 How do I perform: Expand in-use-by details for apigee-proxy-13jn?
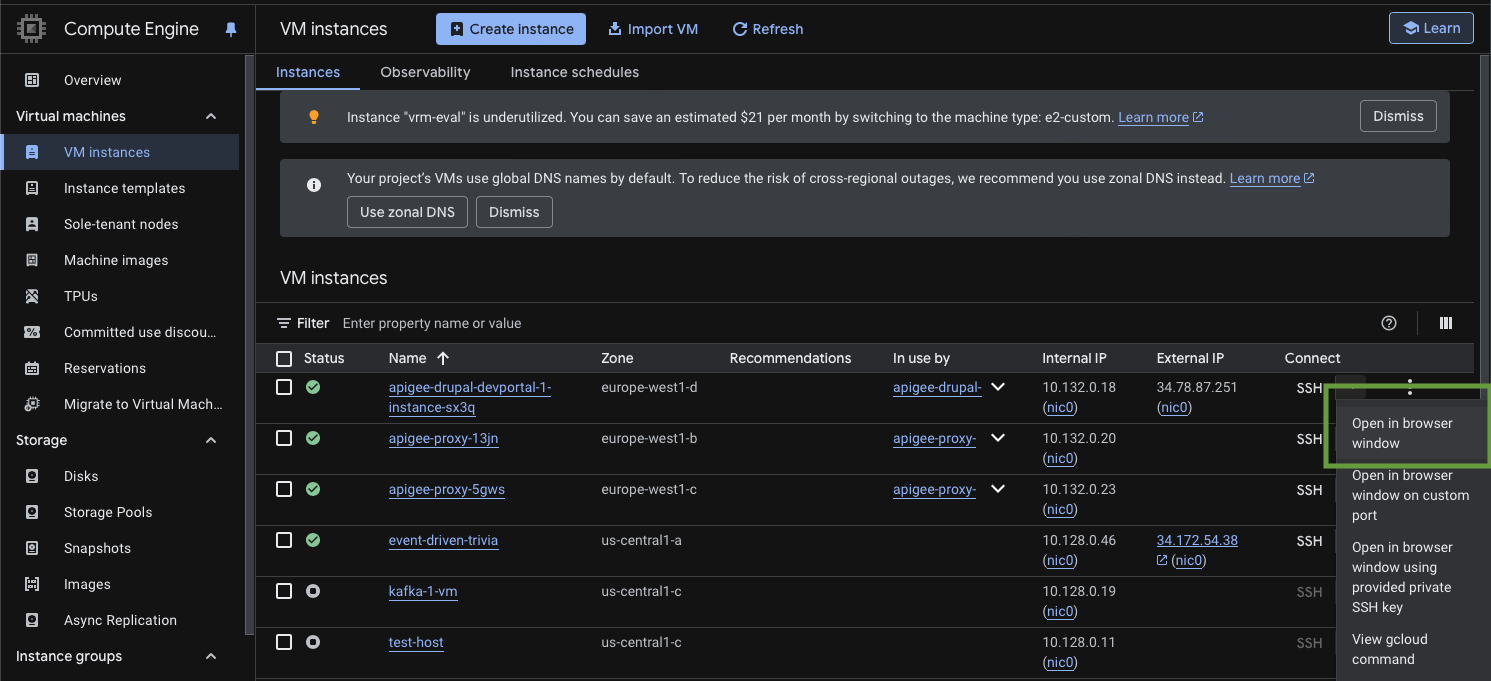tap(997, 438)
